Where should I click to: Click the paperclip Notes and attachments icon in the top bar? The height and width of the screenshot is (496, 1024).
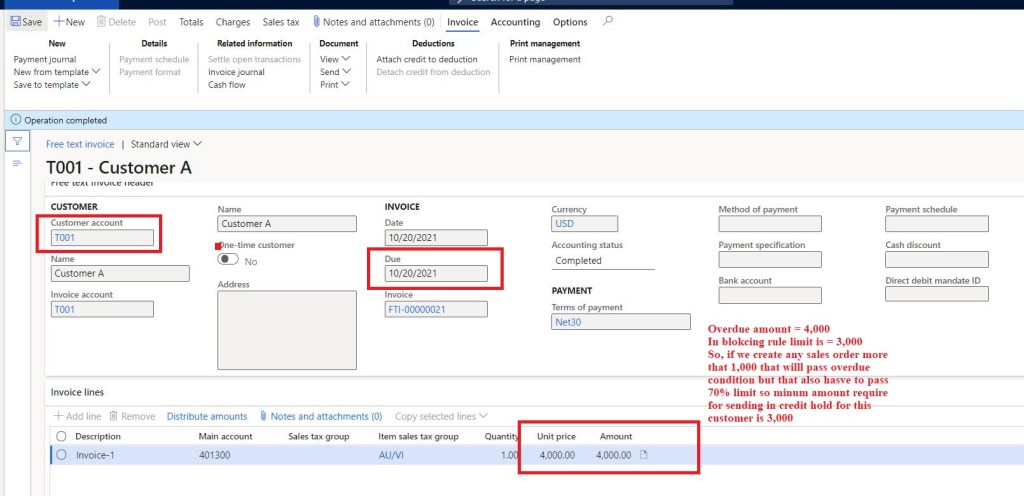click(317, 22)
